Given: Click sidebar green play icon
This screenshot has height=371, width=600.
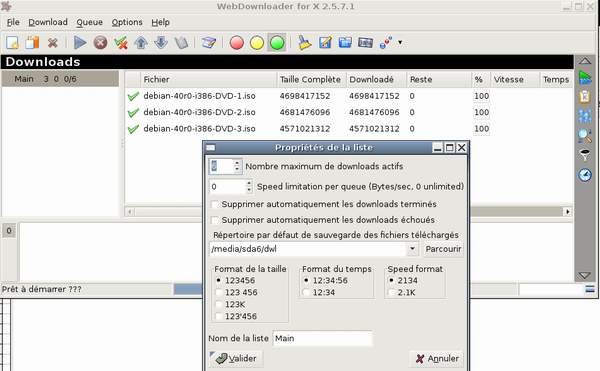Looking at the screenshot, I should click(585, 78).
